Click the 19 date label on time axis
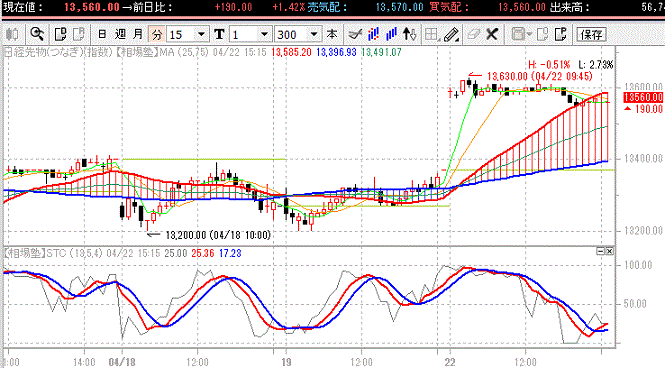 [x=286, y=362]
